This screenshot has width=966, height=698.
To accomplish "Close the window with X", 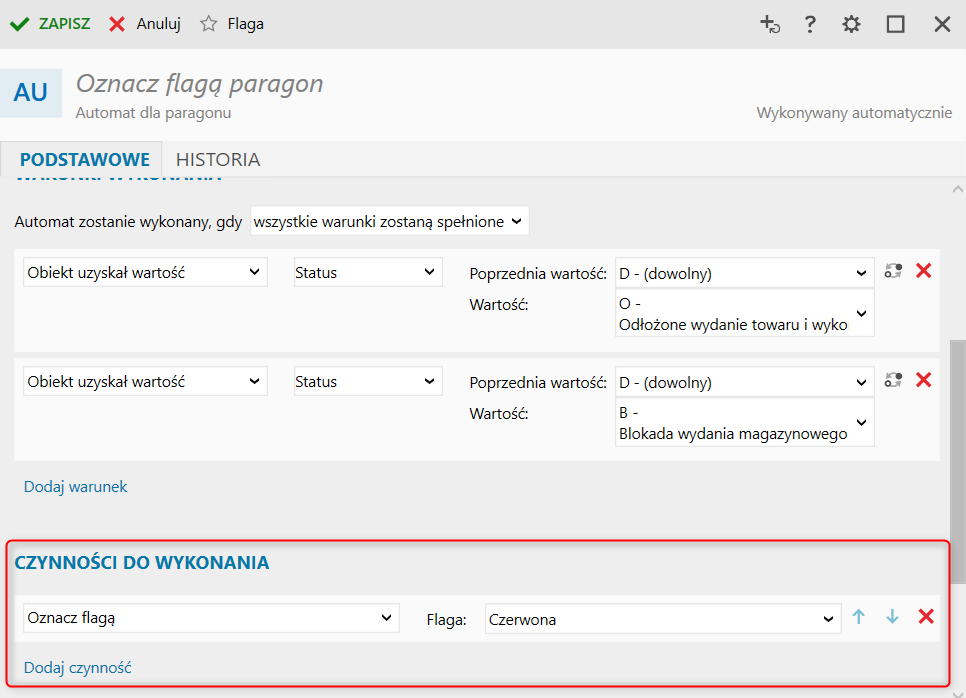I will click(x=942, y=25).
